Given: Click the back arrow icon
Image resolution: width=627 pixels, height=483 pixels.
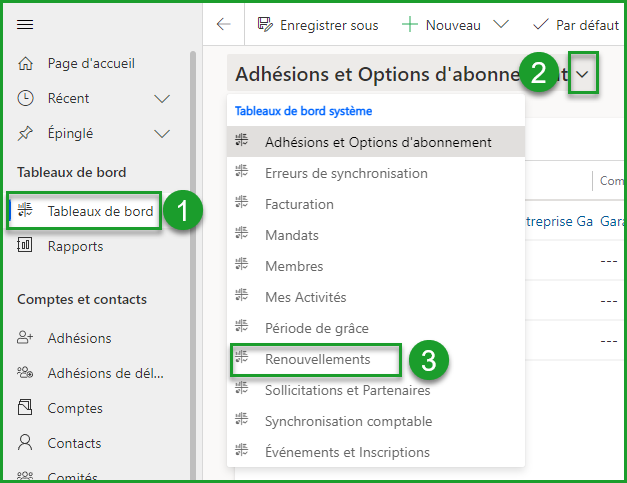Looking at the screenshot, I should [x=224, y=25].
